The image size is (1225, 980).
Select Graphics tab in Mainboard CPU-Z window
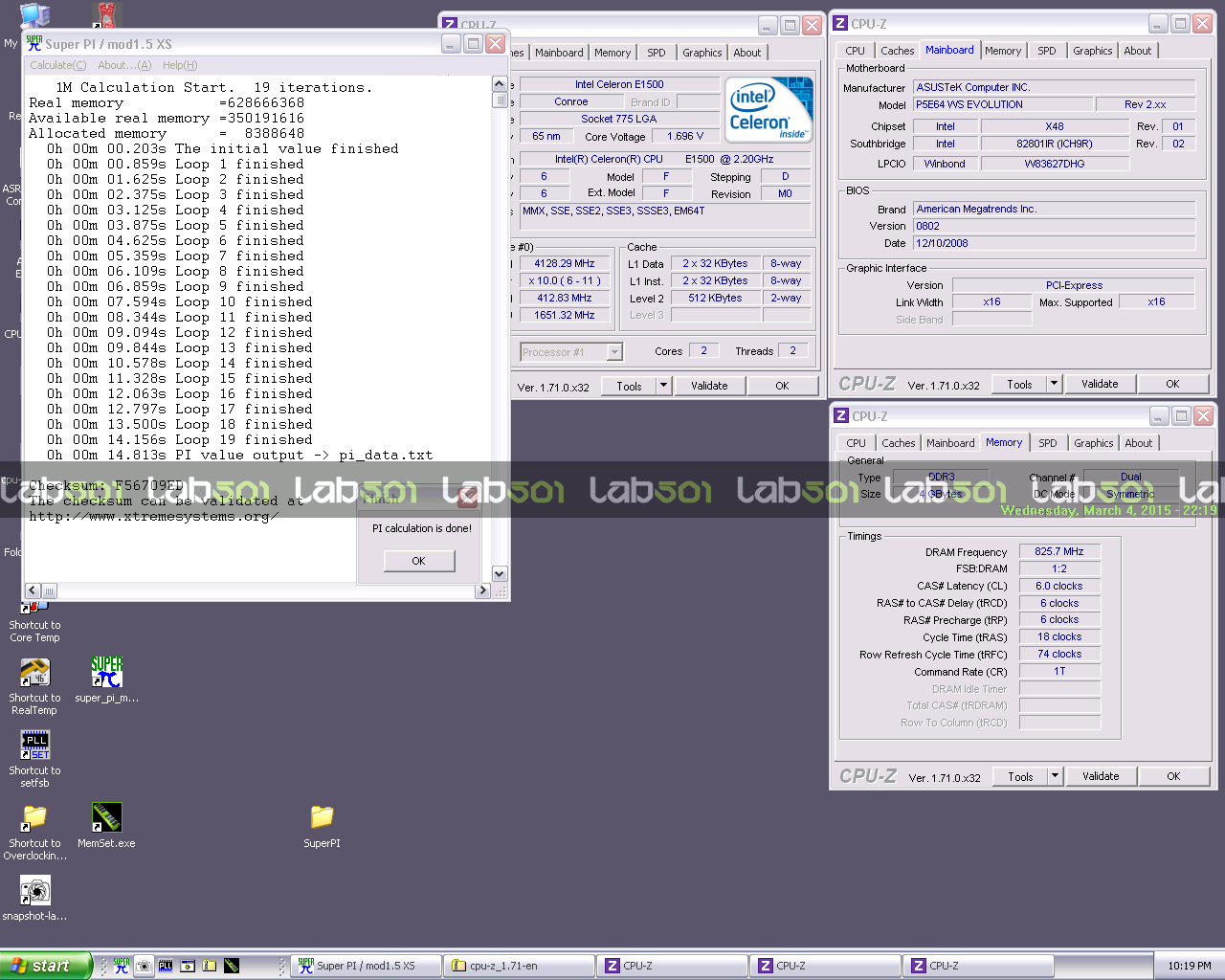[x=1093, y=51]
